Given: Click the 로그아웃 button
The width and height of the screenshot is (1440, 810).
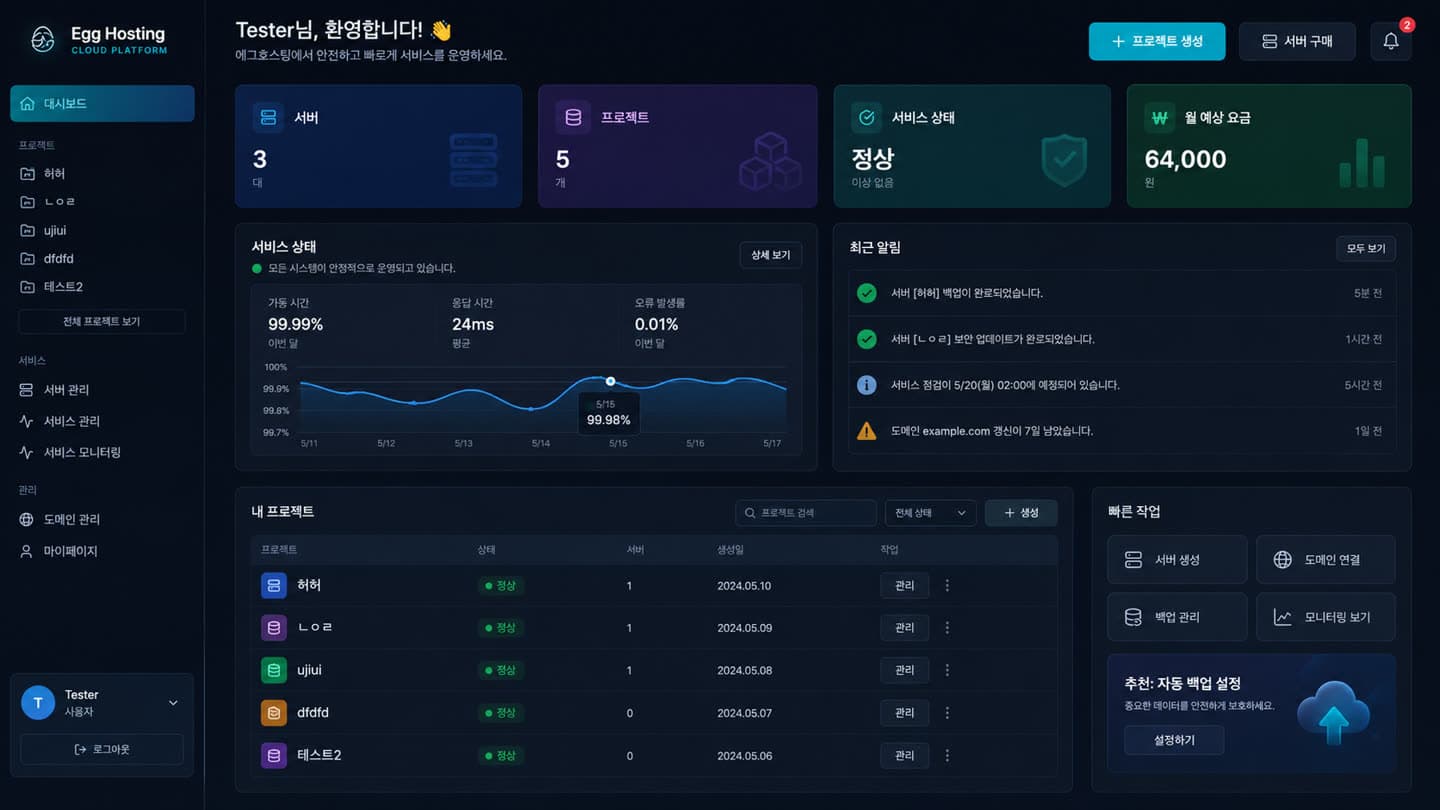Looking at the screenshot, I should click(x=102, y=749).
